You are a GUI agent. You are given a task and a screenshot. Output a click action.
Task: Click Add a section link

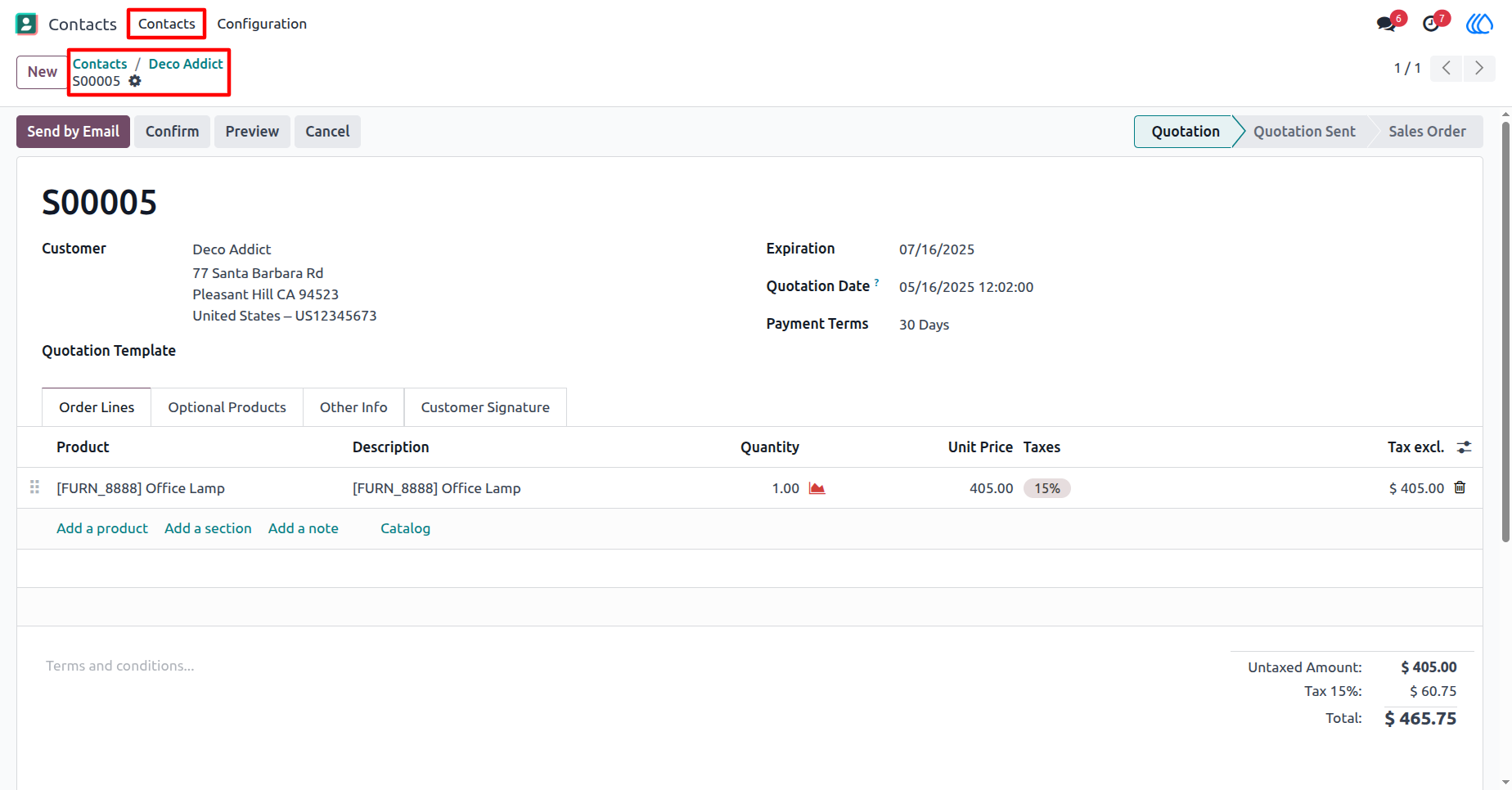[x=208, y=528]
